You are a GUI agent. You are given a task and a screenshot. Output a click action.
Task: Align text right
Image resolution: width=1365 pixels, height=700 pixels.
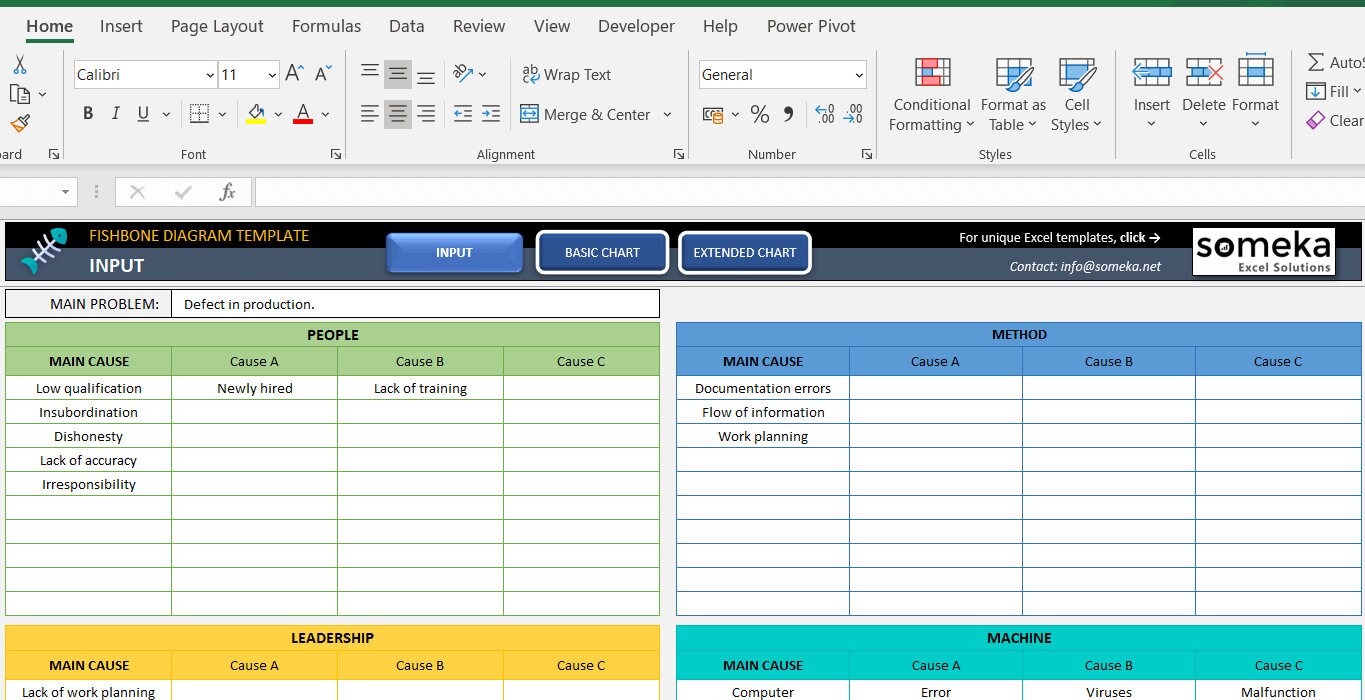click(x=426, y=114)
